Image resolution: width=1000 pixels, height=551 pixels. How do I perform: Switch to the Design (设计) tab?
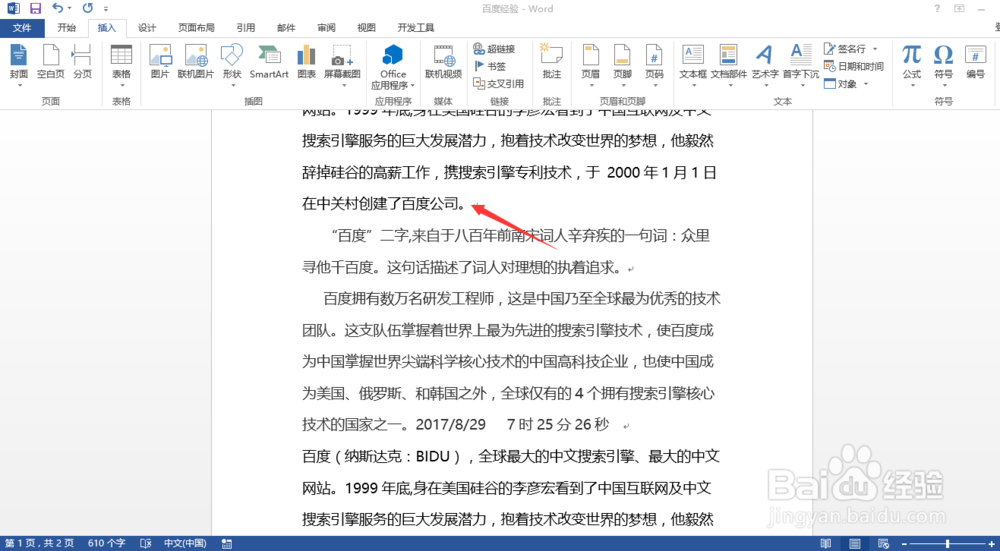(147, 27)
